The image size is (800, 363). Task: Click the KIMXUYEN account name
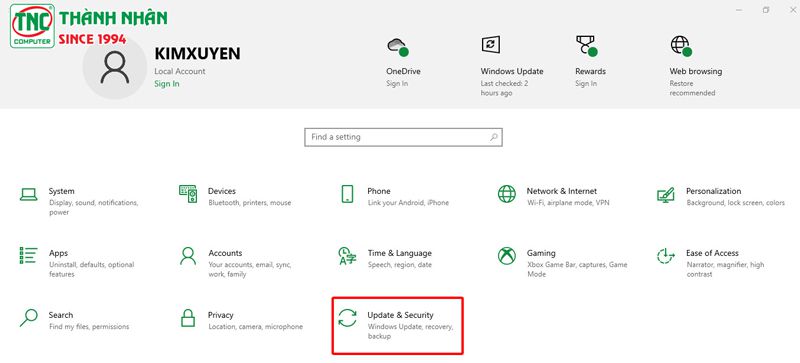click(x=197, y=54)
